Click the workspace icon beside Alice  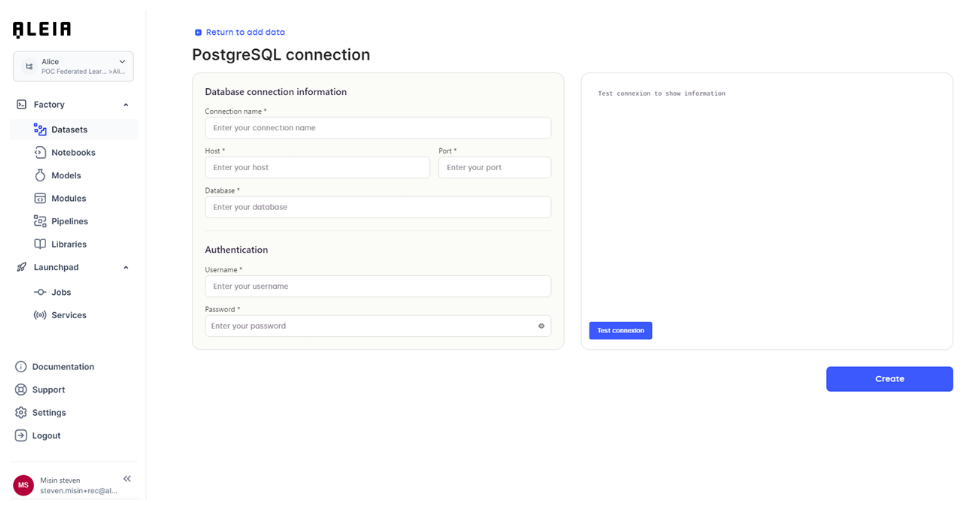tap(29, 66)
